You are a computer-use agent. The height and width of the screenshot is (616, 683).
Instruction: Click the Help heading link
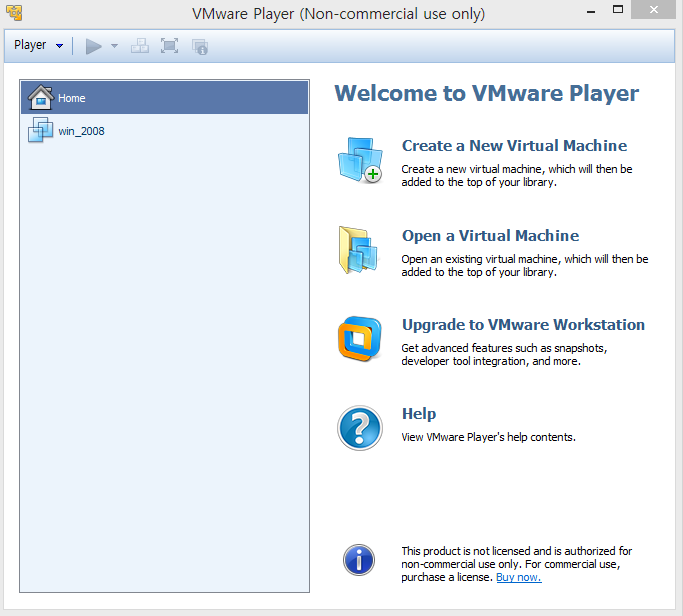[419, 413]
